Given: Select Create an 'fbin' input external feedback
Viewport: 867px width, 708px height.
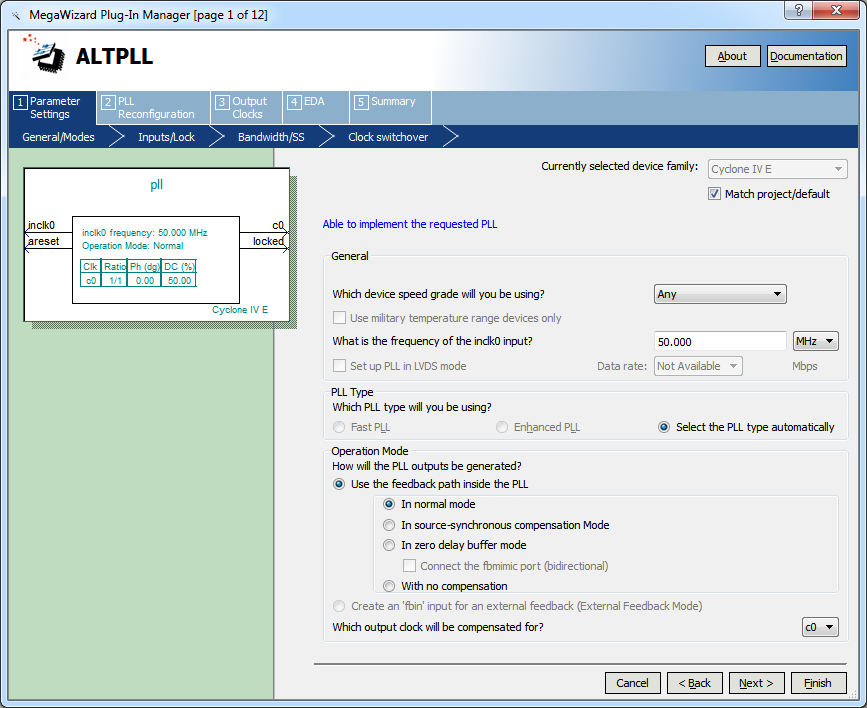Looking at the screenshot, I should click(339, 606).
